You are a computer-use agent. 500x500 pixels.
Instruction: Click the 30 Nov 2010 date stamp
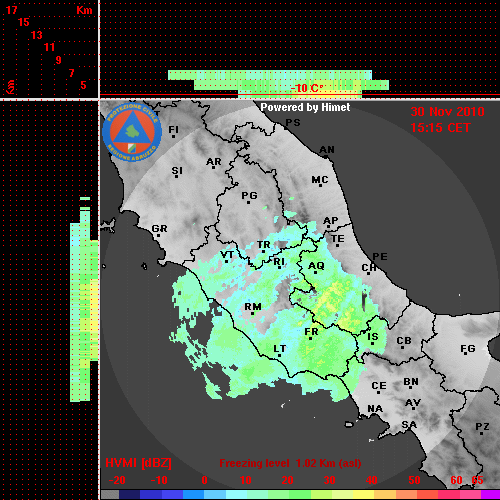[x=447, y=112]
